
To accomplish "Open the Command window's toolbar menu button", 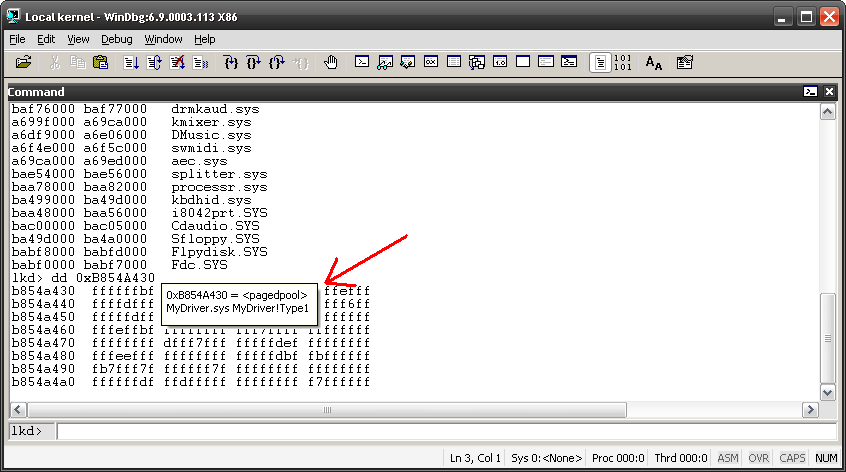I will tap(810, 91).
